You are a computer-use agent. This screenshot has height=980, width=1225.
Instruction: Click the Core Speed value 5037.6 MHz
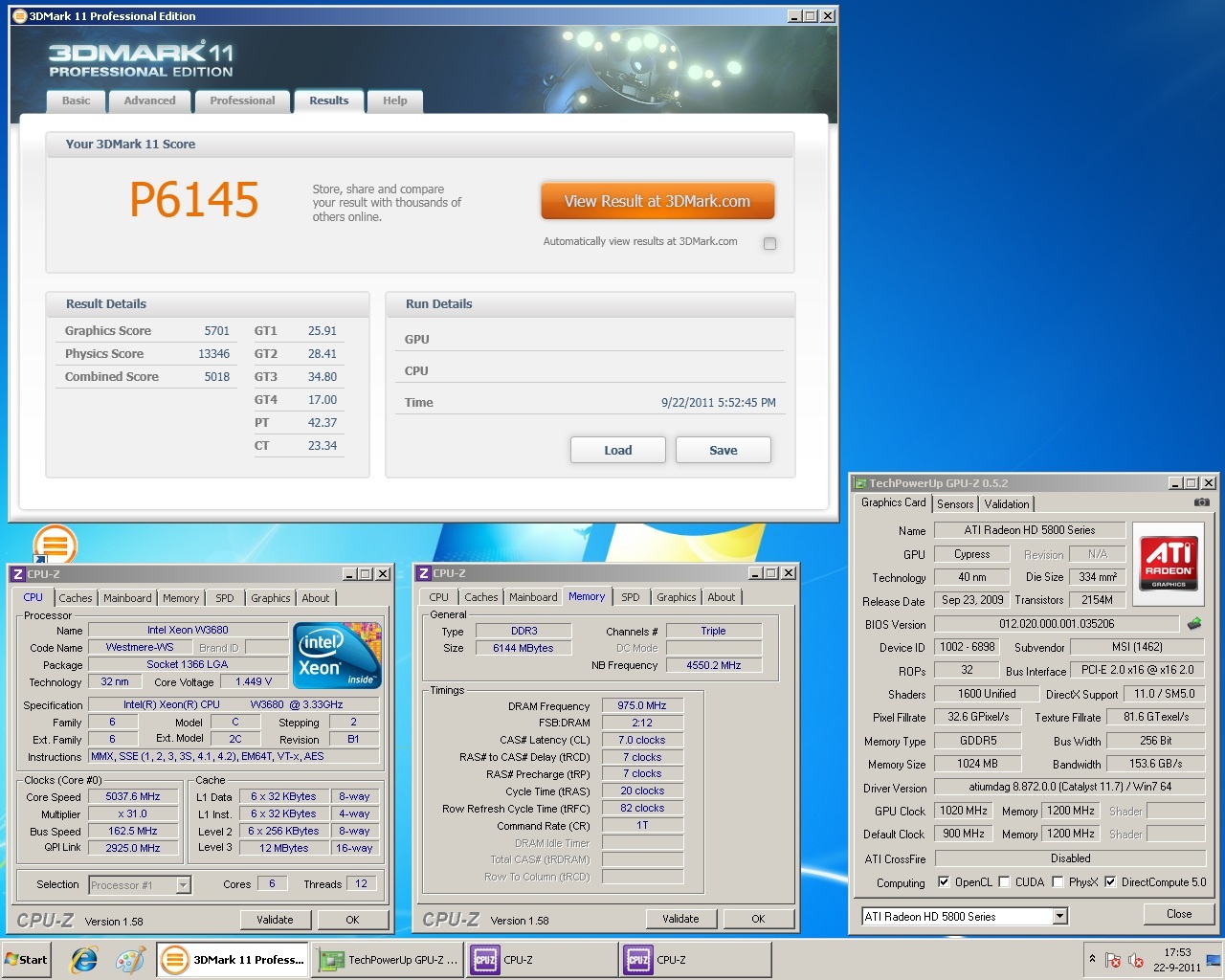(x=133, y=796)
